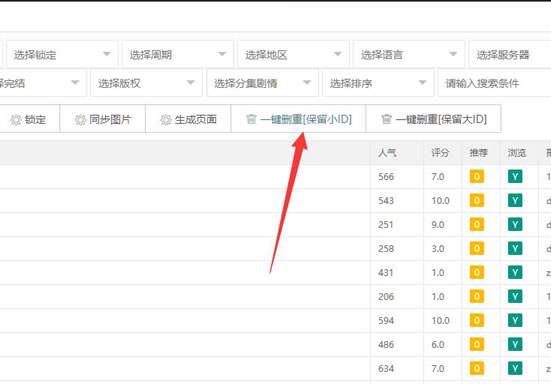Open the 选择排序 dropdown
551x384 pixels.
pos(378,83)
